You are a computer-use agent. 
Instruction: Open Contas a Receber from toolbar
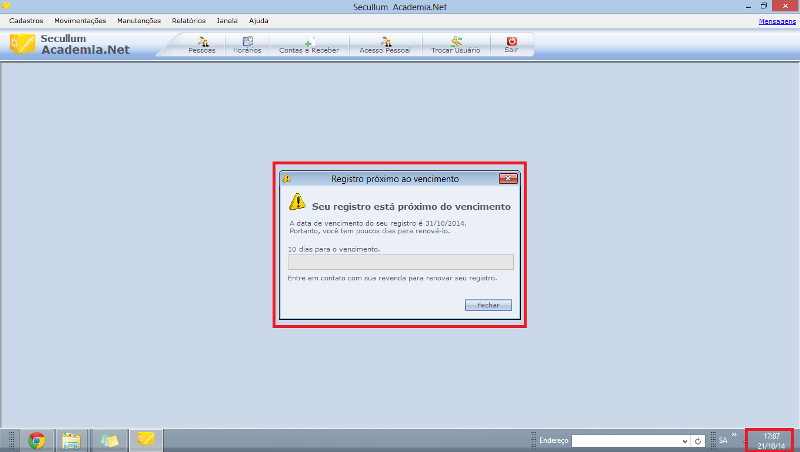tap(309, 44)
